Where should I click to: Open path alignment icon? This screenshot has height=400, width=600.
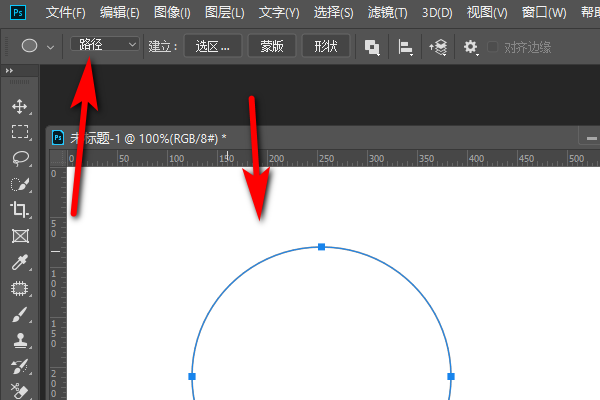[x=405, y=47]
